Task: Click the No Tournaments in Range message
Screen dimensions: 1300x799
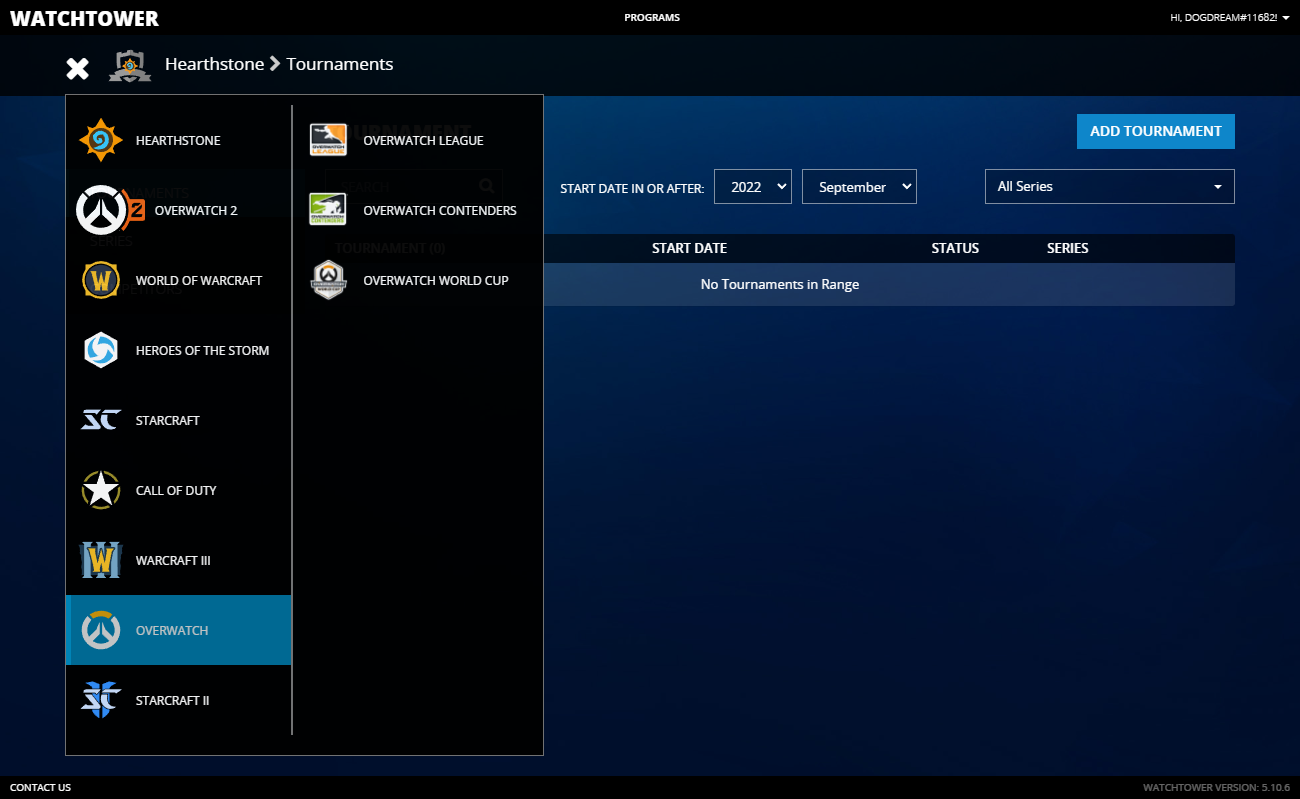Action: tap(780, 285)
